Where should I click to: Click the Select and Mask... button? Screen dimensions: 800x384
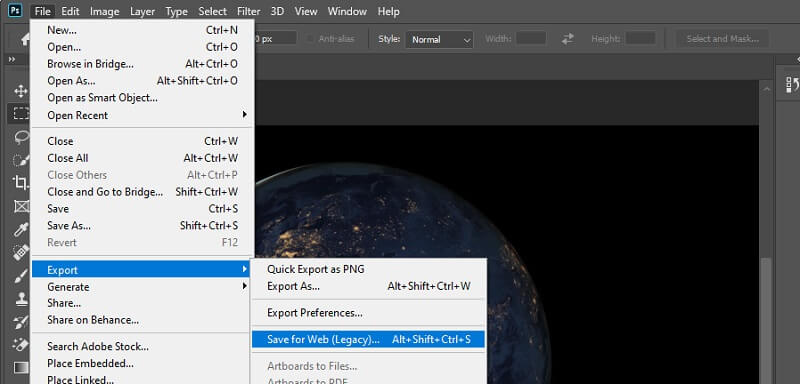click(x=722, y=39)
